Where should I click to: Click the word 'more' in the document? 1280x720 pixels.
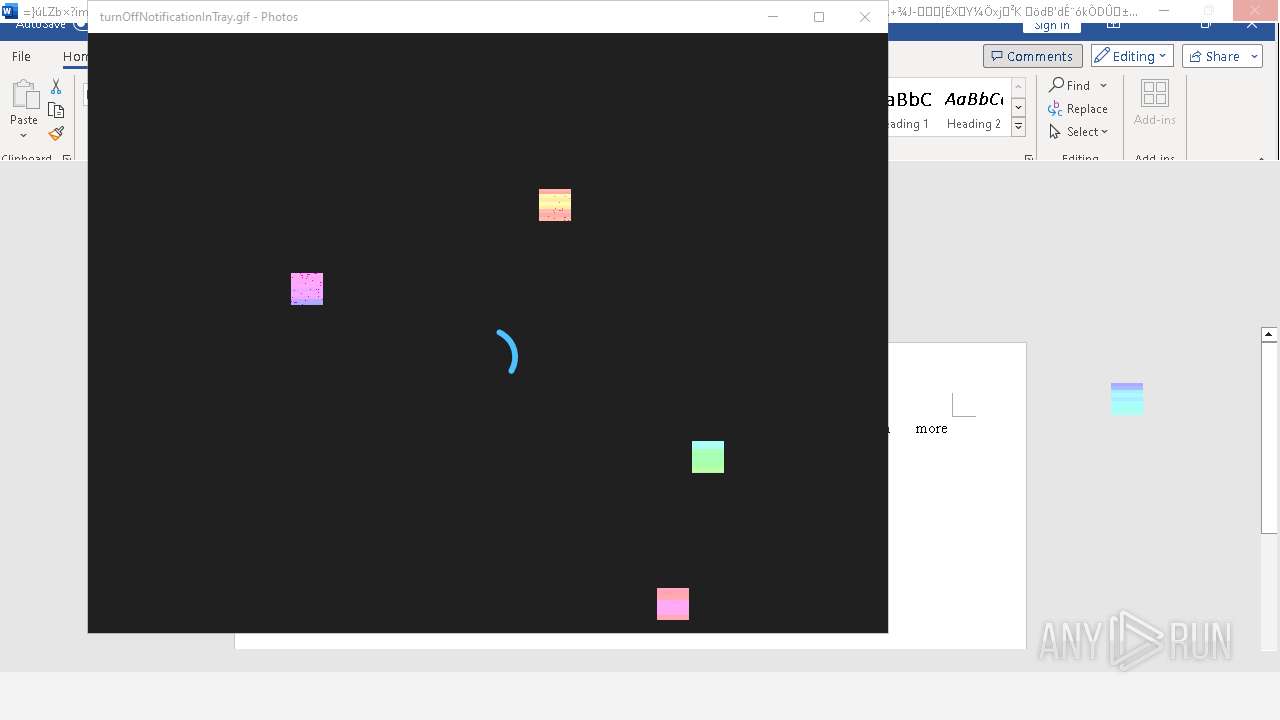point(931,428)
